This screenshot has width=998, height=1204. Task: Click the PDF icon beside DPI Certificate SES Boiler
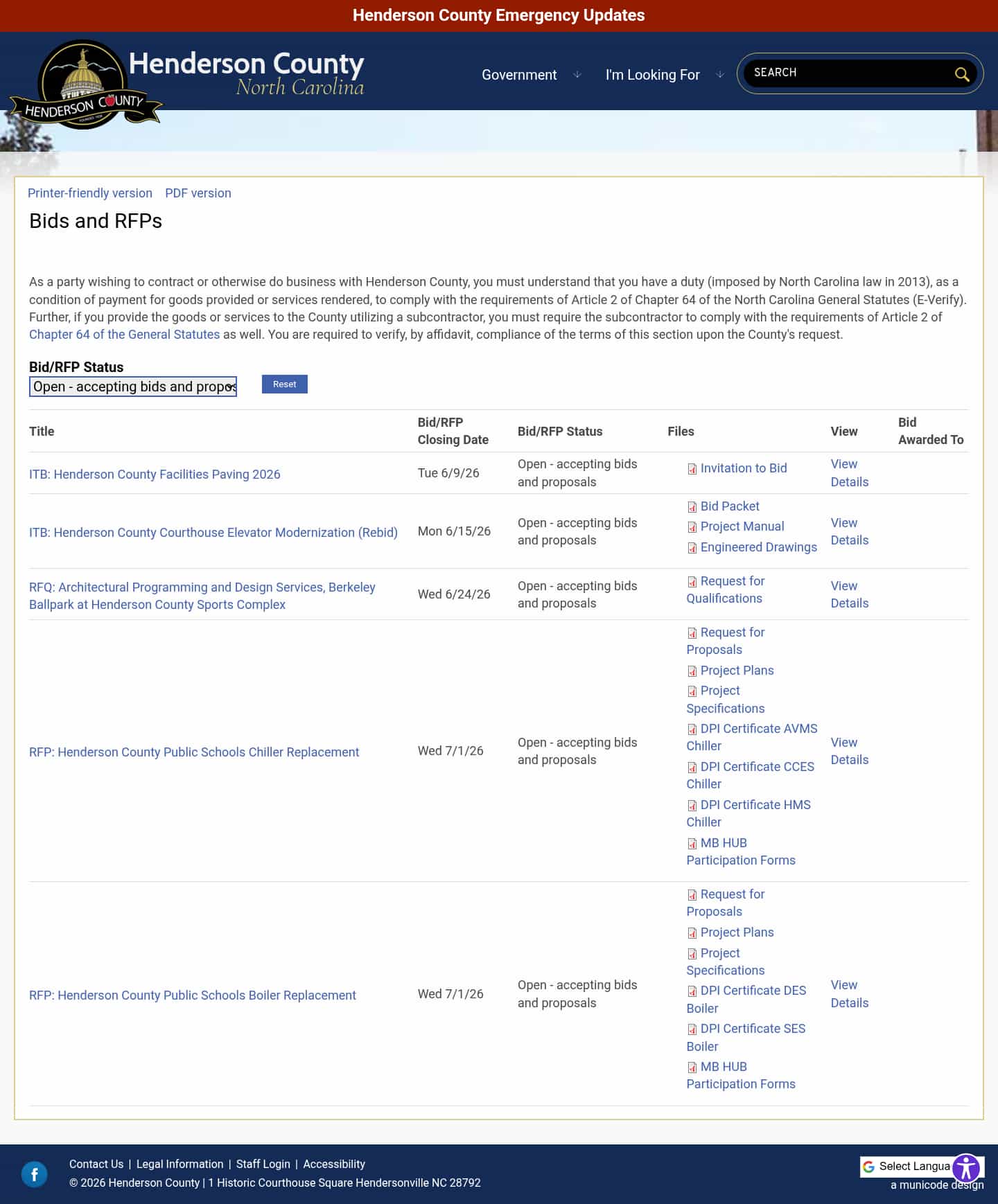692,1029
